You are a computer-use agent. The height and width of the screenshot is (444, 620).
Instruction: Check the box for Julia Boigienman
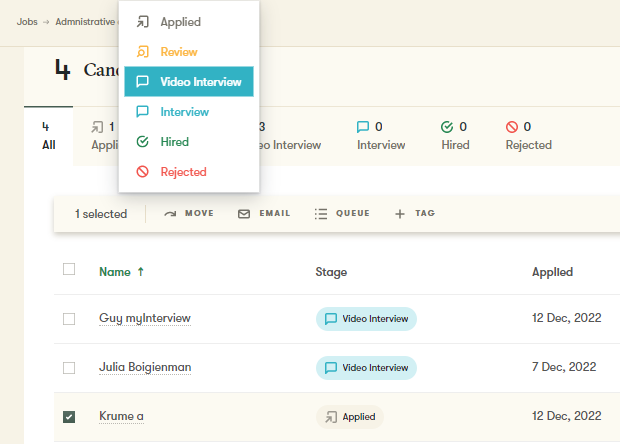69,368
